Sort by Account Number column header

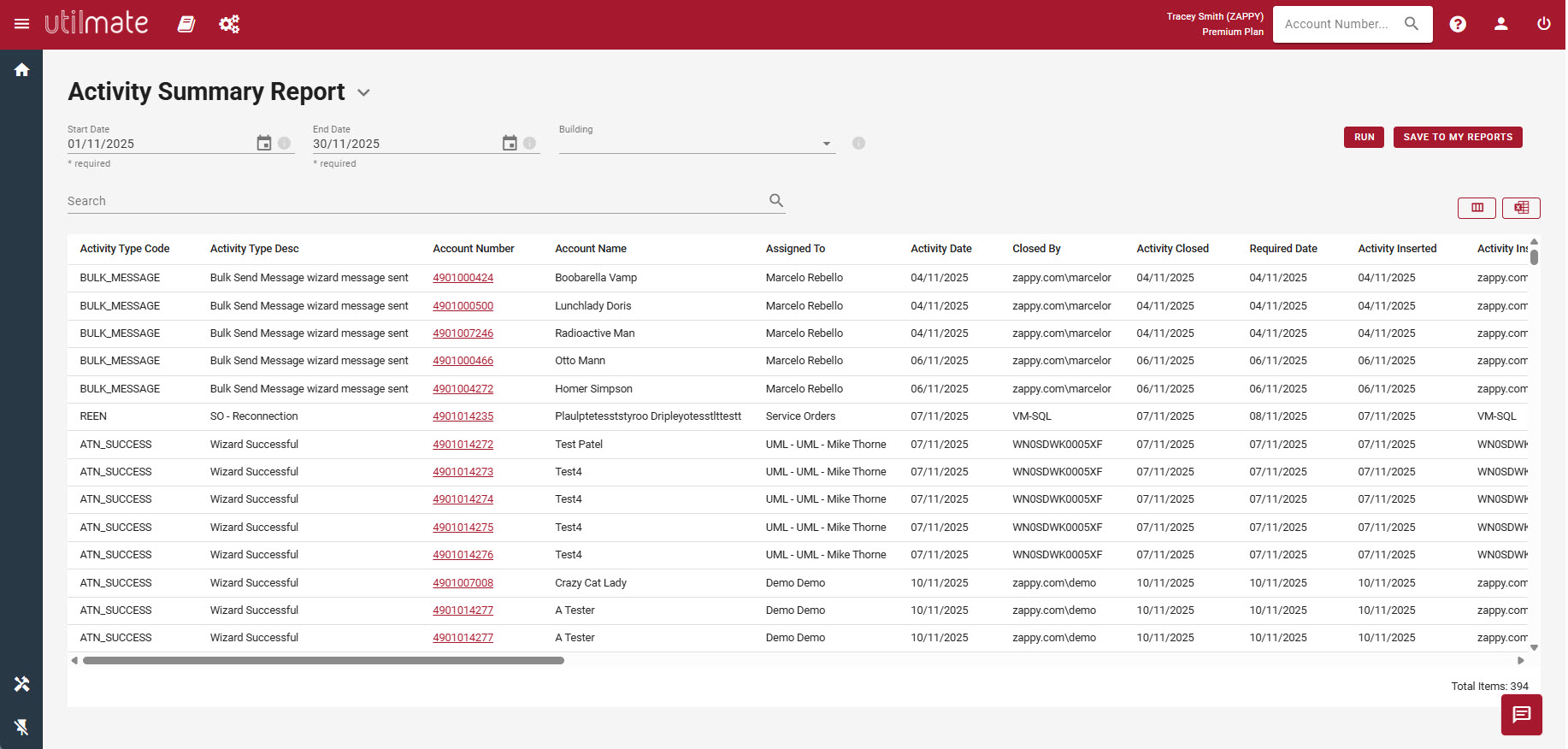coord(474,249)
